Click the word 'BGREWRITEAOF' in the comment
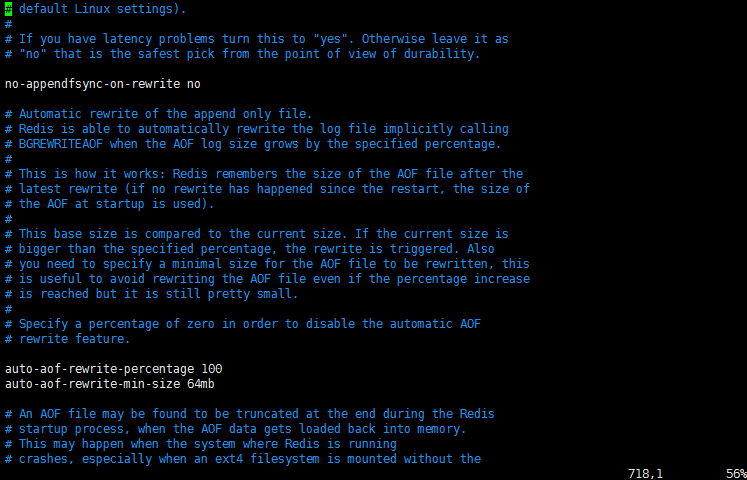This screenshot has width=747, height=480. pos(61,144)
